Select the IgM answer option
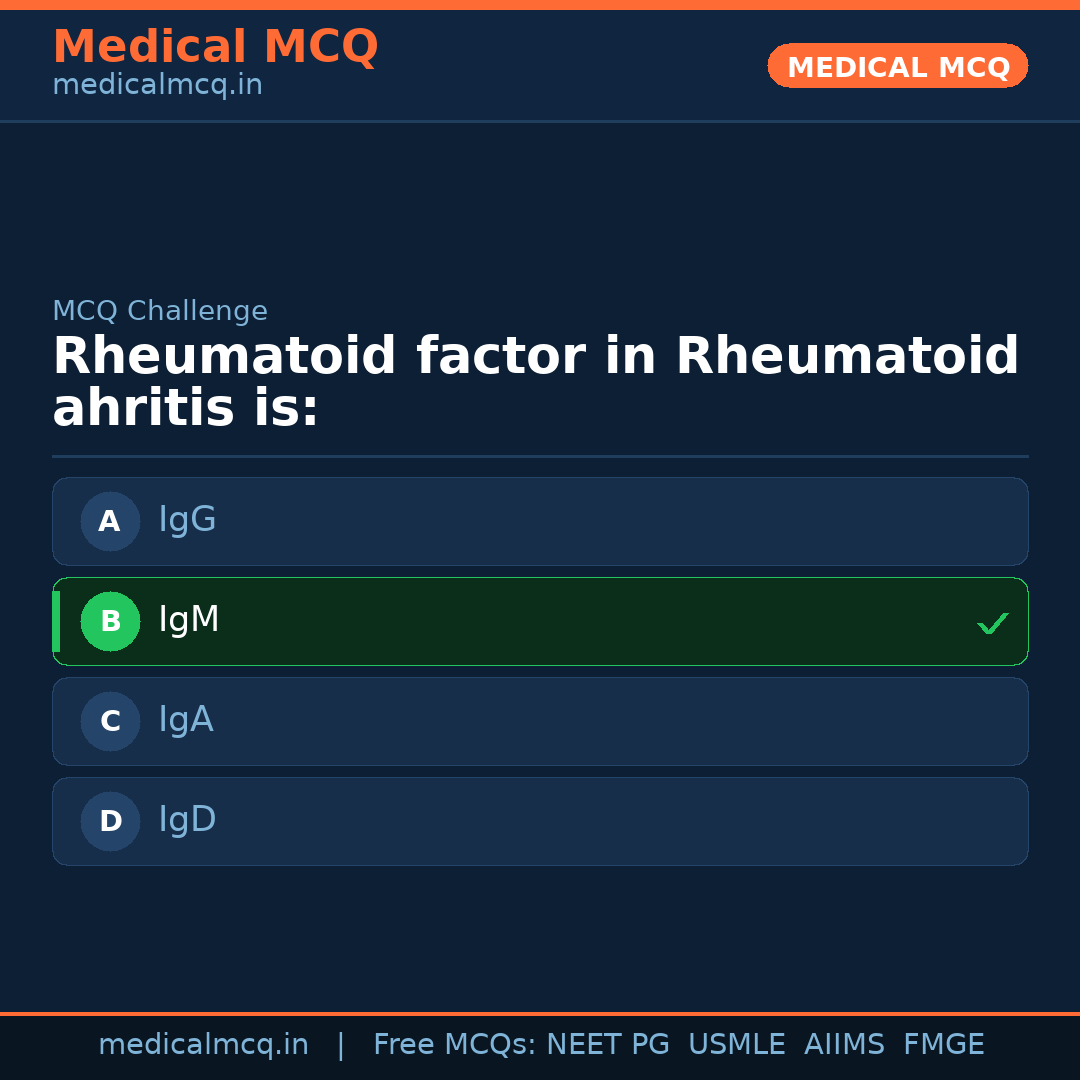Viewport: 1080px width, 1080px height. [x=540, y=621]
